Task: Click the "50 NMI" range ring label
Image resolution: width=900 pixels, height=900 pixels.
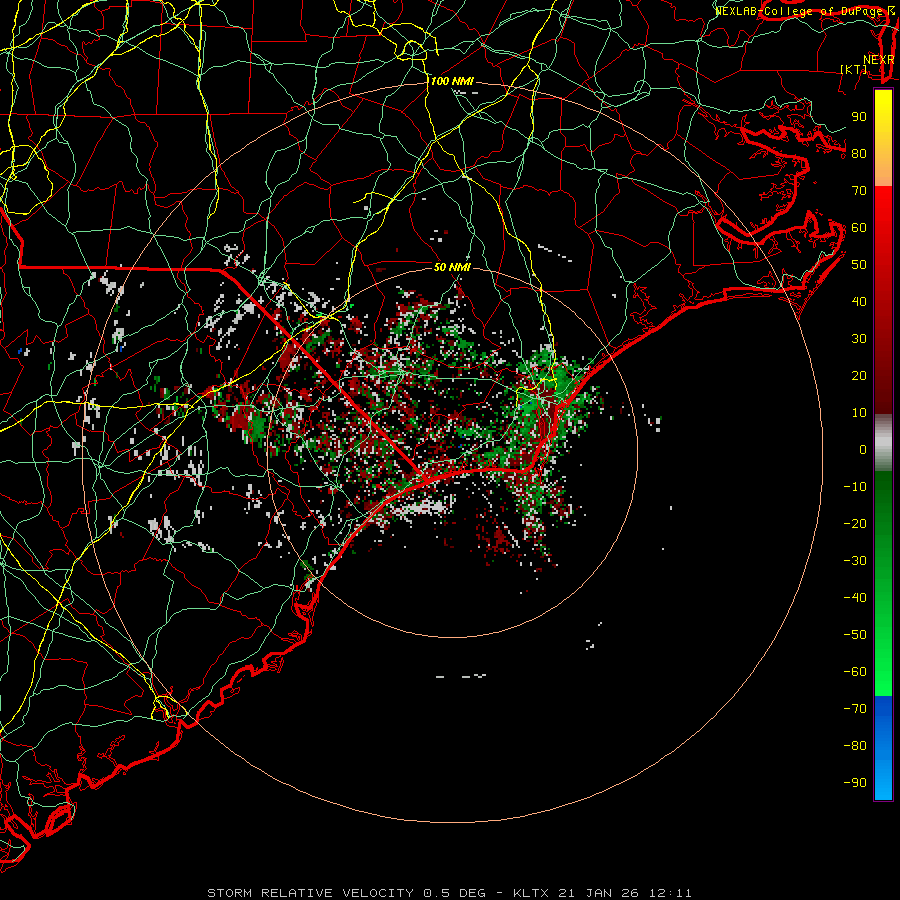Action: pos(452,267)
